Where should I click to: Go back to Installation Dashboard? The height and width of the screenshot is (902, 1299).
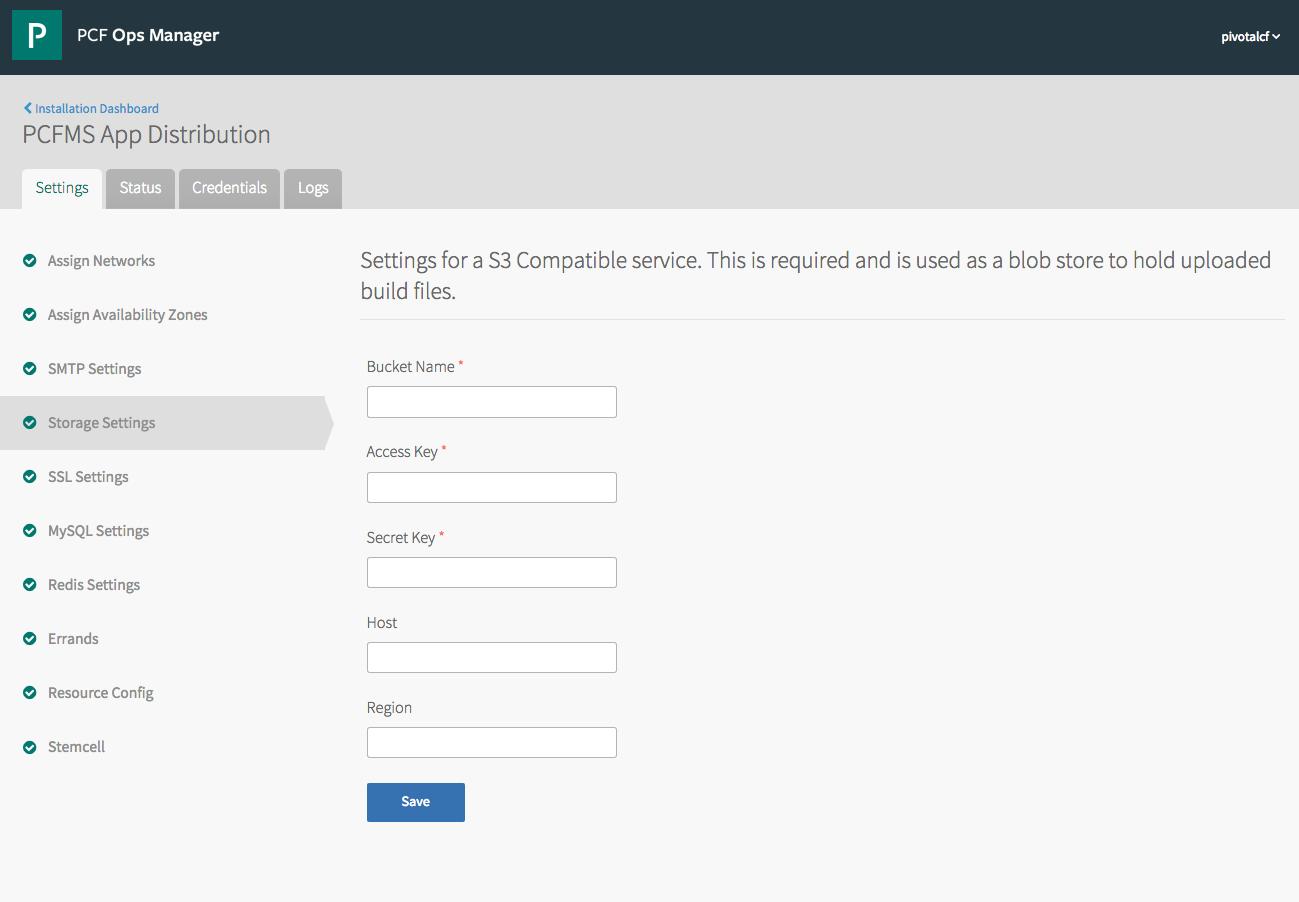pos(91,108)
